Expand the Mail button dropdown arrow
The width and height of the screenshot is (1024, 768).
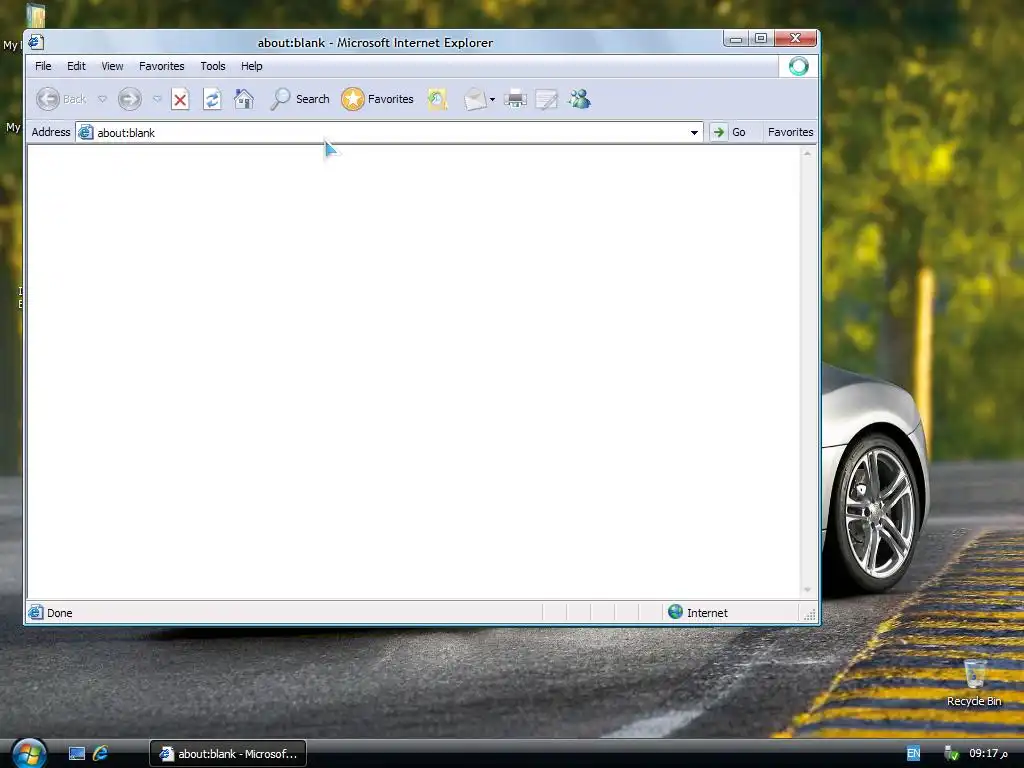(x=492, y=100)
